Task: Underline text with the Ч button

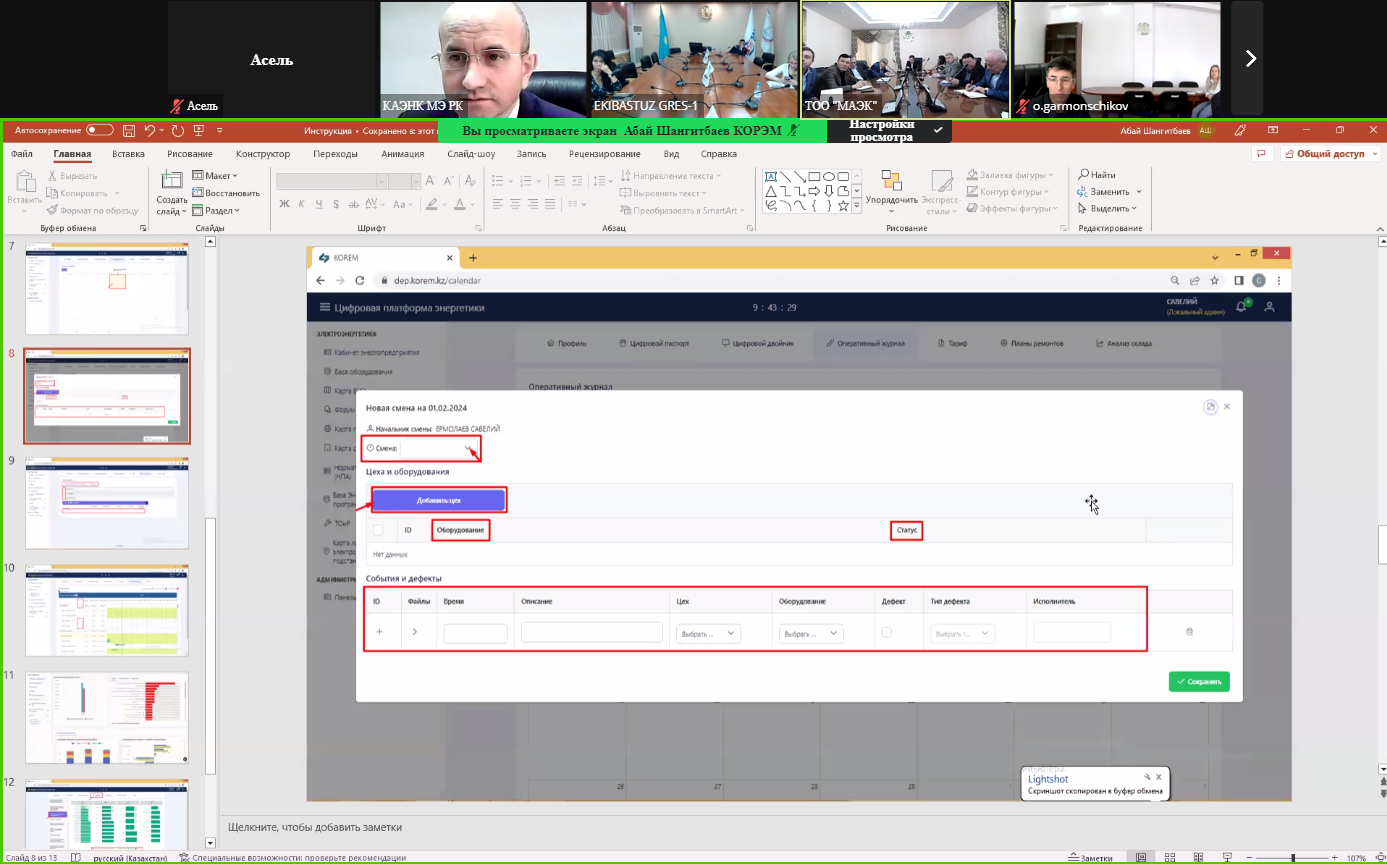Action: point(318,203)
